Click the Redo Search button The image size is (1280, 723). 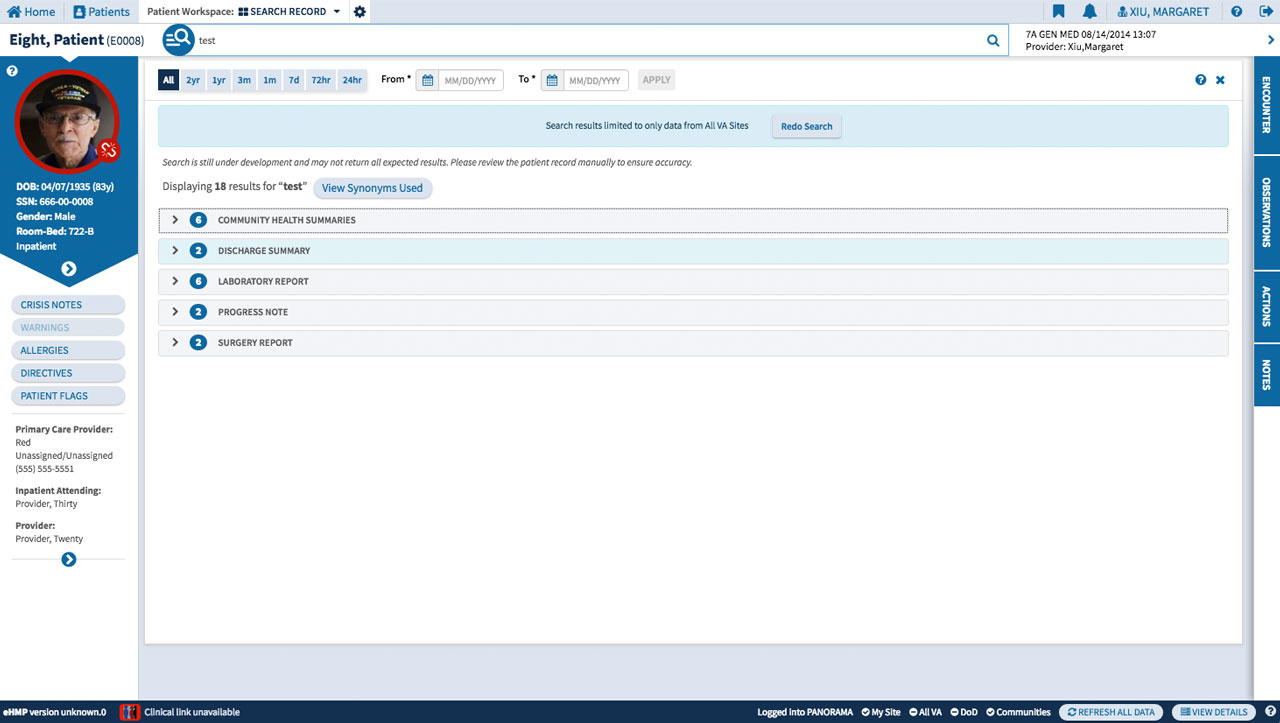pyautogui.click(x=807, y=127)
